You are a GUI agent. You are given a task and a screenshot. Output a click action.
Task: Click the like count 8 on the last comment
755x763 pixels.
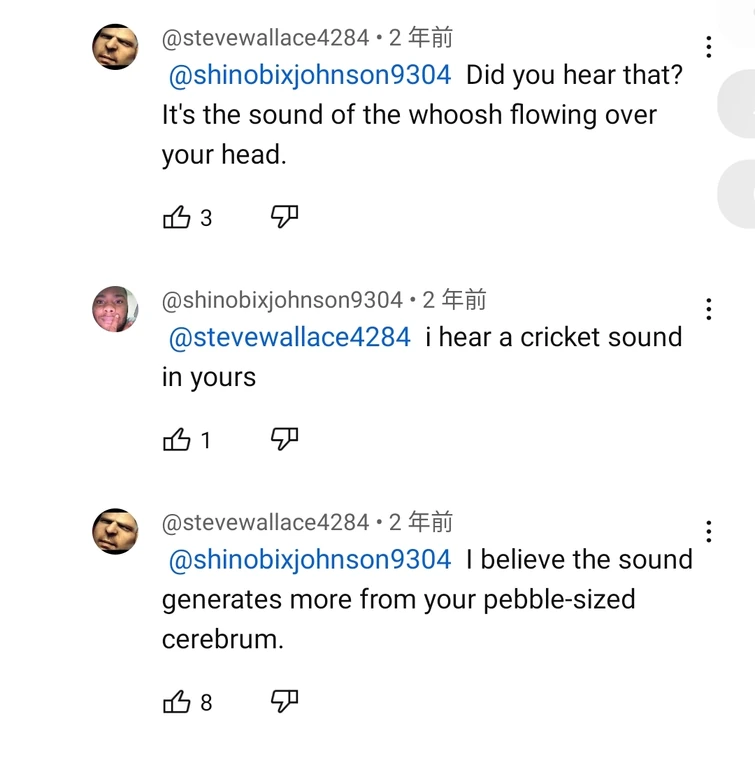[206, 703]
